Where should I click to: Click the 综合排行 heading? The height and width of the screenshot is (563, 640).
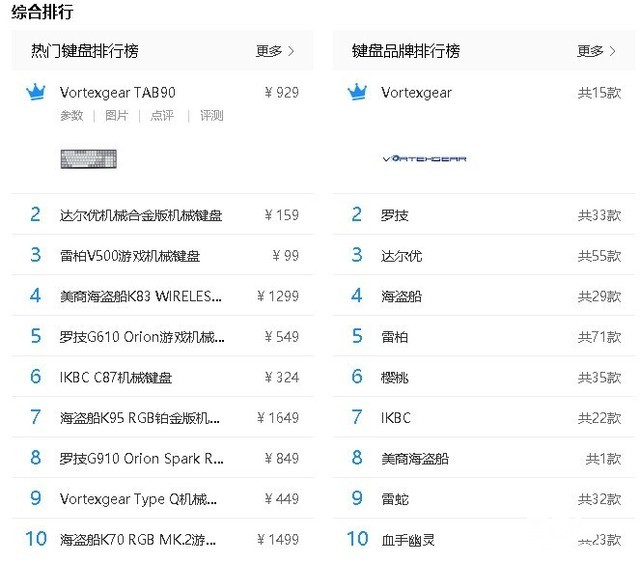(x=42, y=11)
